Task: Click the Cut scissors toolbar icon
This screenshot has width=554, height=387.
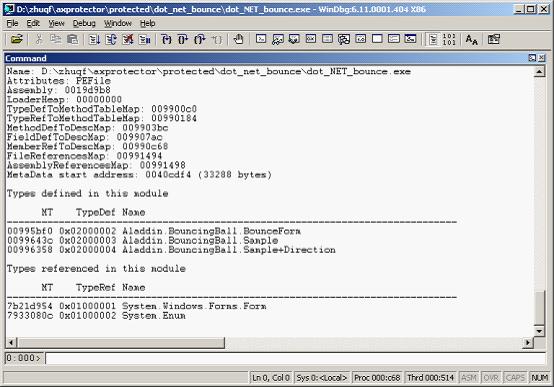Action: click(39, 39)
